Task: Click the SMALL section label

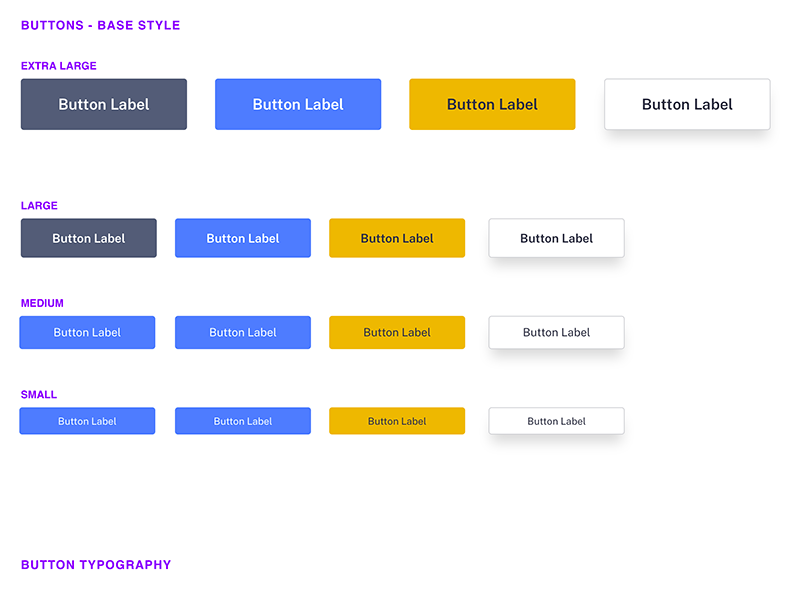Action: [x=39, y=394]
